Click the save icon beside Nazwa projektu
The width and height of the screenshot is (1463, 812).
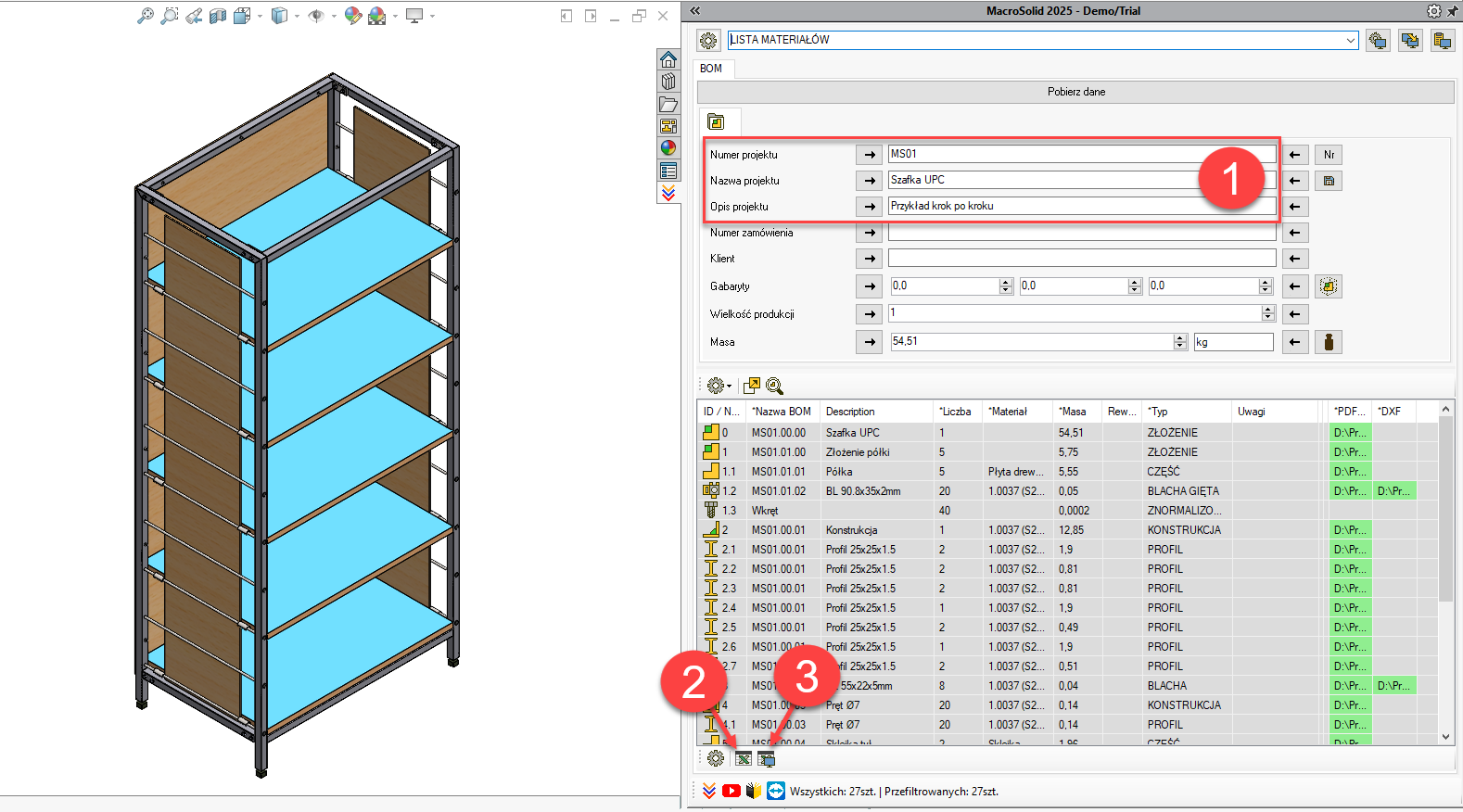(1329, 181)
